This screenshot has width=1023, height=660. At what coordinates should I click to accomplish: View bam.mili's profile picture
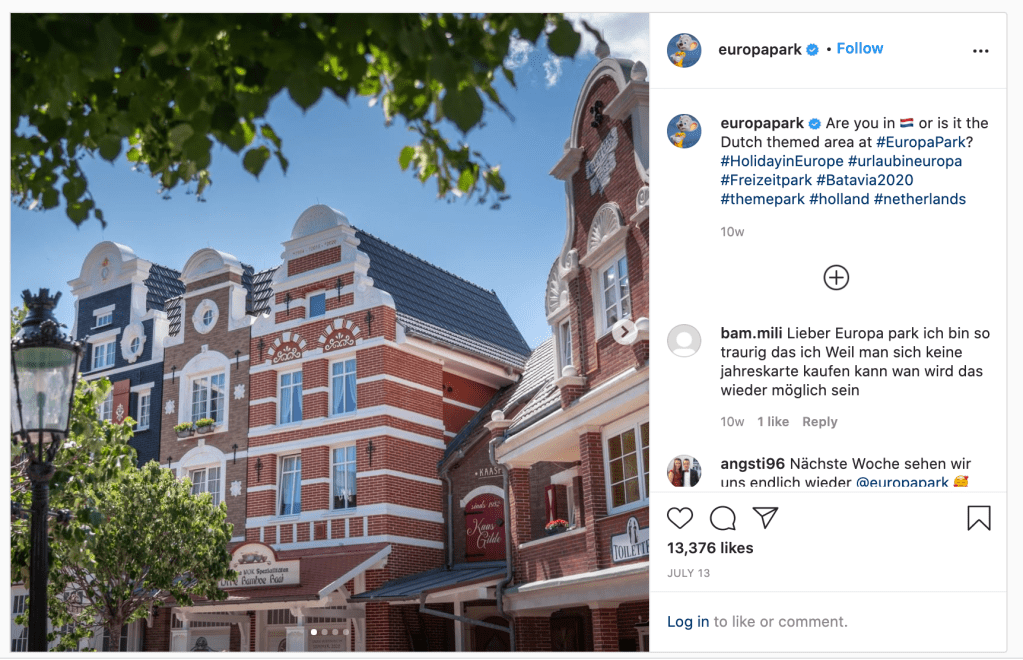click(684, 340)
